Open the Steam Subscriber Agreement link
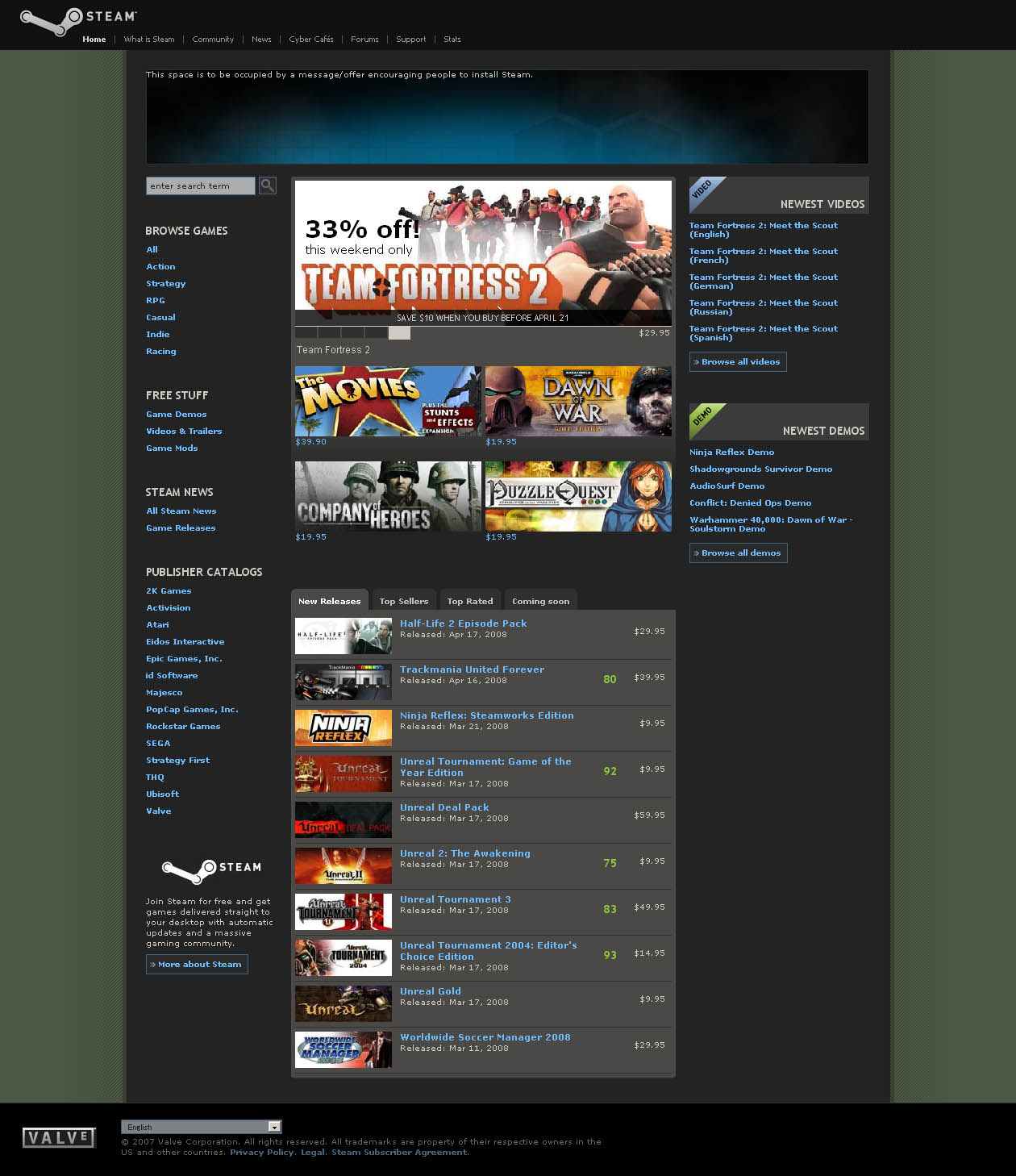Image resolution: width=1016 pixels, height=1176 pixels. [x=399, y=1153]
